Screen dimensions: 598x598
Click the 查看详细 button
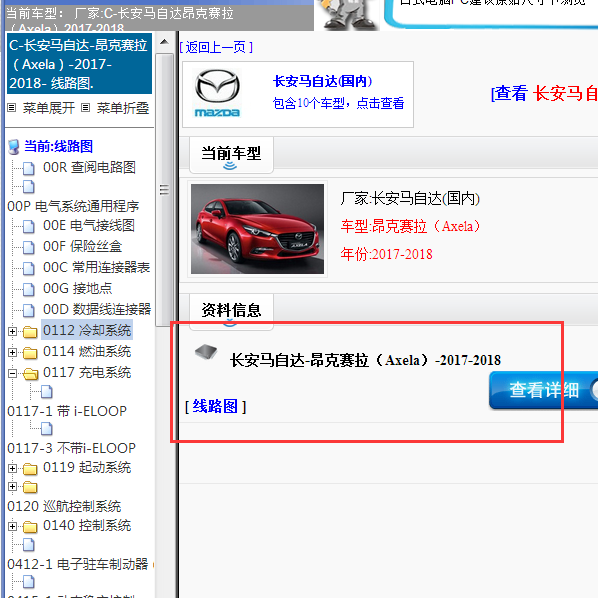pyautogui.click(x=543, y=390)
